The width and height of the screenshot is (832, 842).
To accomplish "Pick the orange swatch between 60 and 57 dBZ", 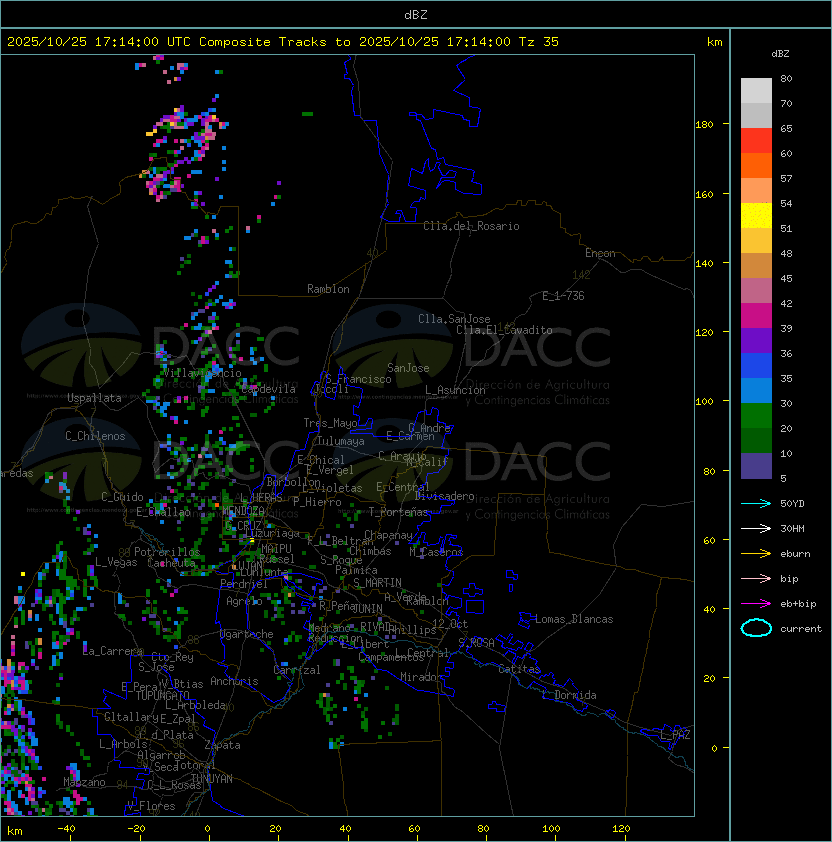I will pyautogui.click(x=756, y=165).
